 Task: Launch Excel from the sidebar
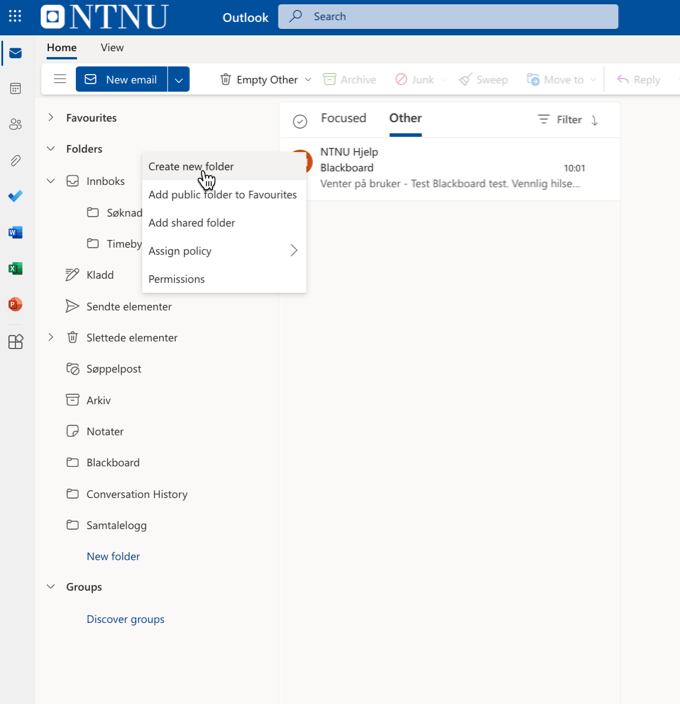pyautogui.click(x=15, y=268)
